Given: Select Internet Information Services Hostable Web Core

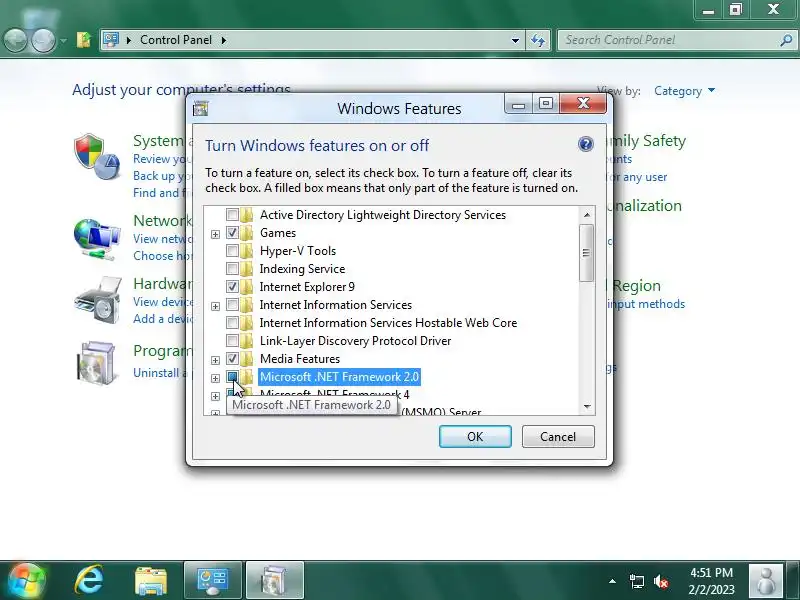Looking at the screenshot, I should 388,322.
